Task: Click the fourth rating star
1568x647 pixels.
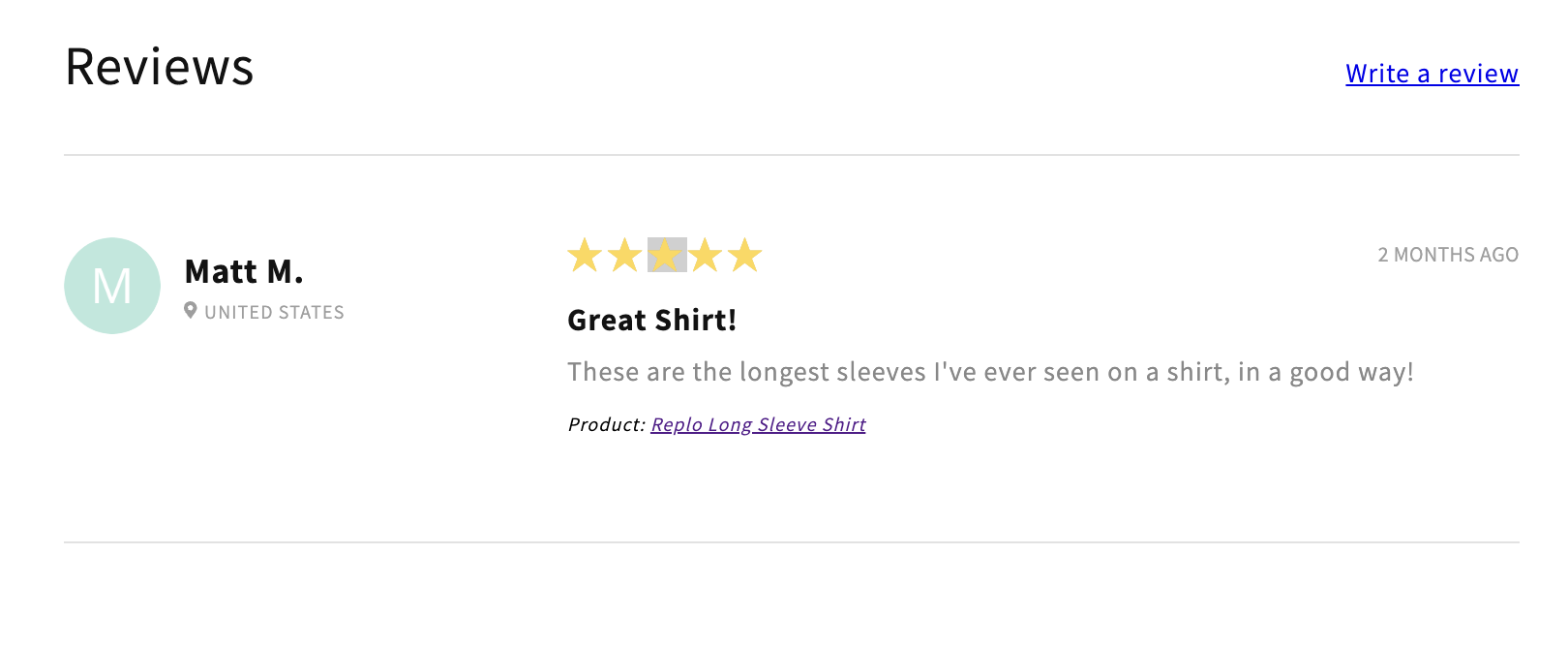Action: click(x=706, y=256)
